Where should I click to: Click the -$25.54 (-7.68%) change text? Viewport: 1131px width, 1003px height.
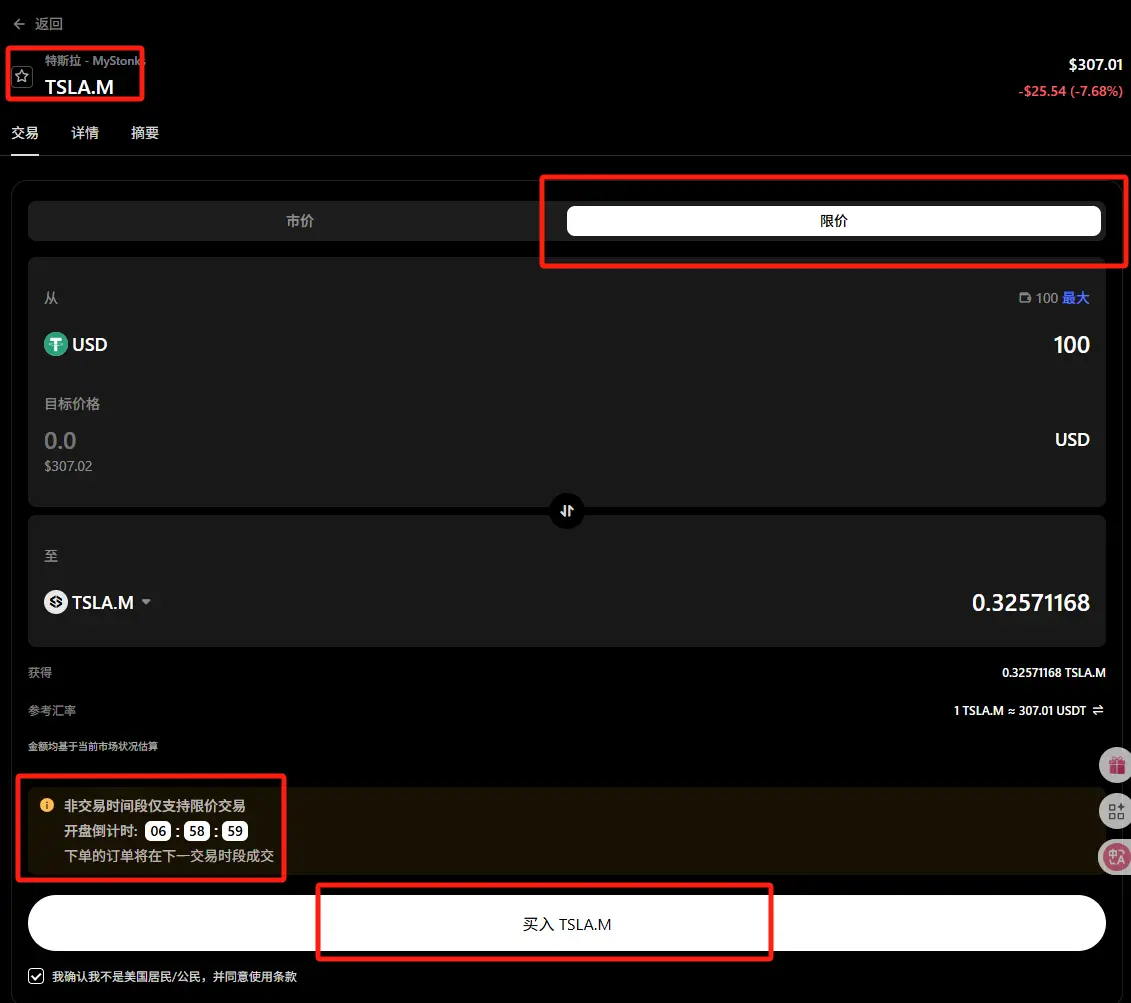pos(1070,91)
